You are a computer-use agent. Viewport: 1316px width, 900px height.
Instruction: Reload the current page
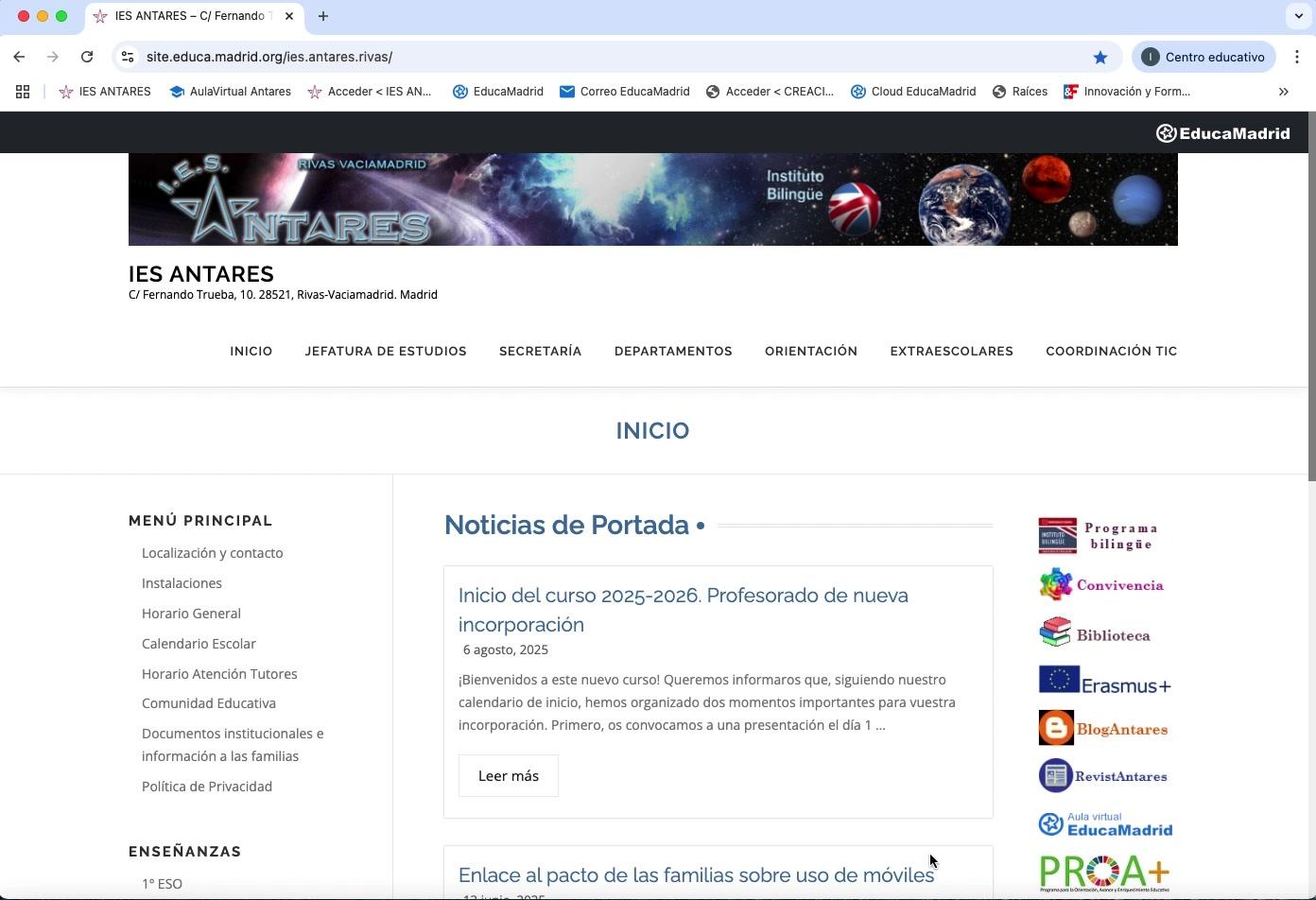point(87,57)
